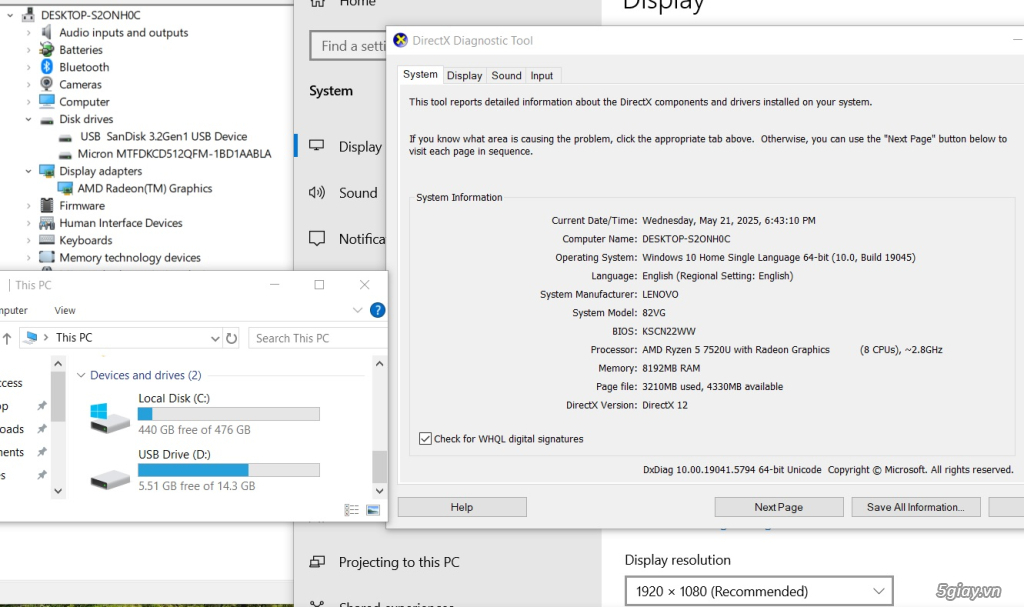This screenshot has width=1024, height=607.
Task: Open the System tab in DirectX tool
Action: click(x=420, y=74)
